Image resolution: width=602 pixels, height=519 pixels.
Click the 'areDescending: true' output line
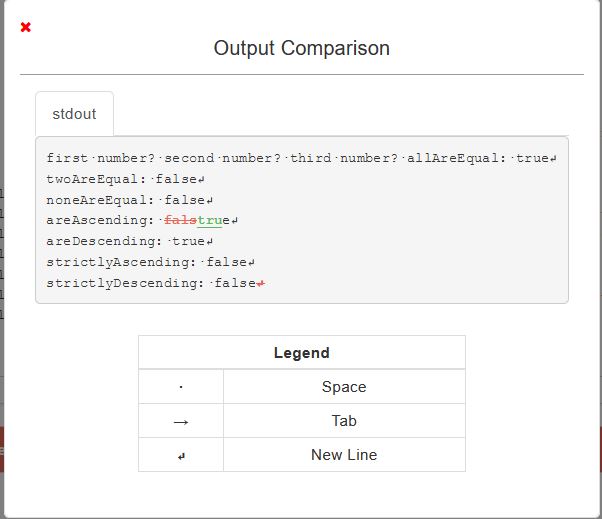click(126, 242)
